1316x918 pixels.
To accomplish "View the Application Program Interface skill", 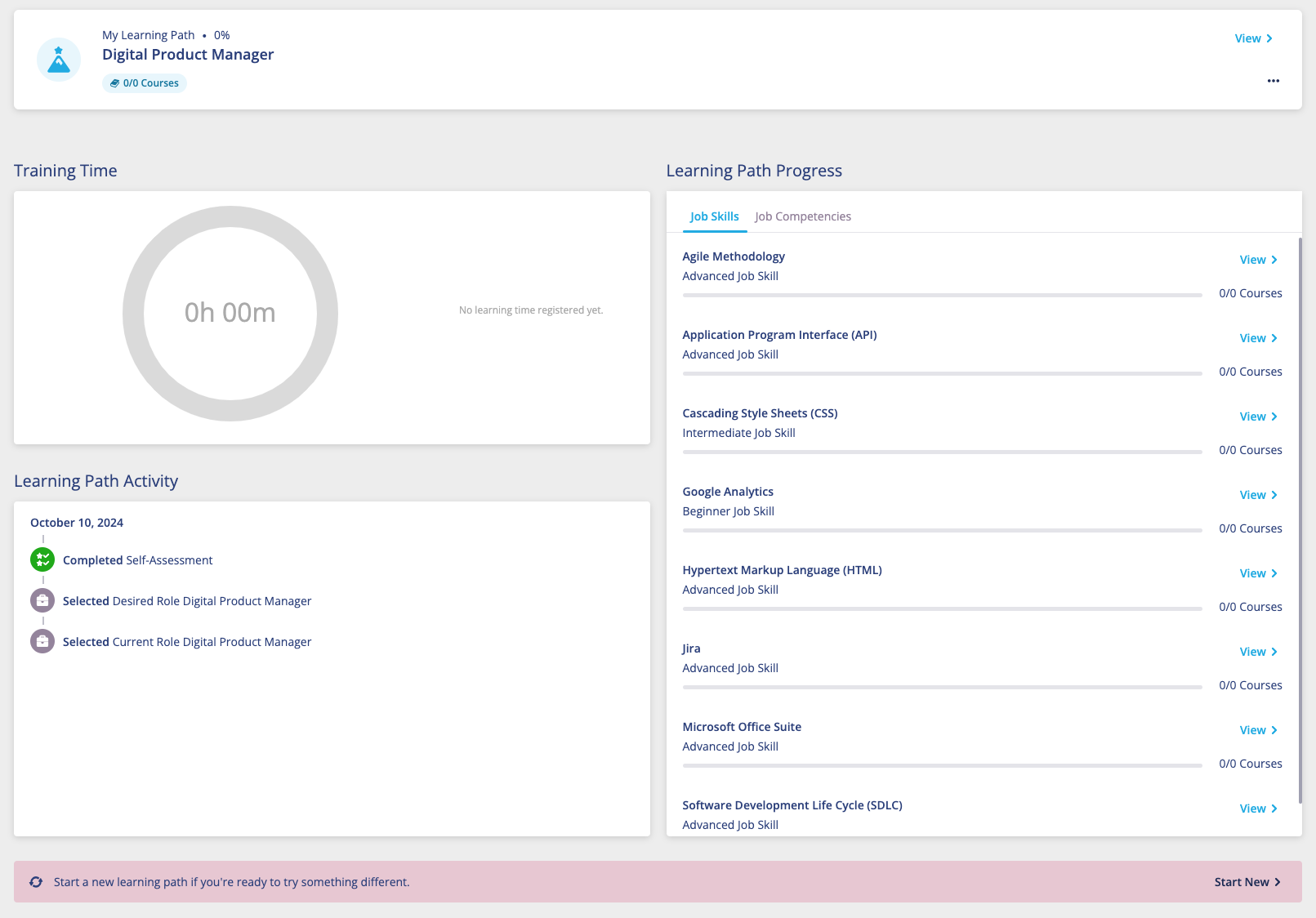I will coord(1258,338).
